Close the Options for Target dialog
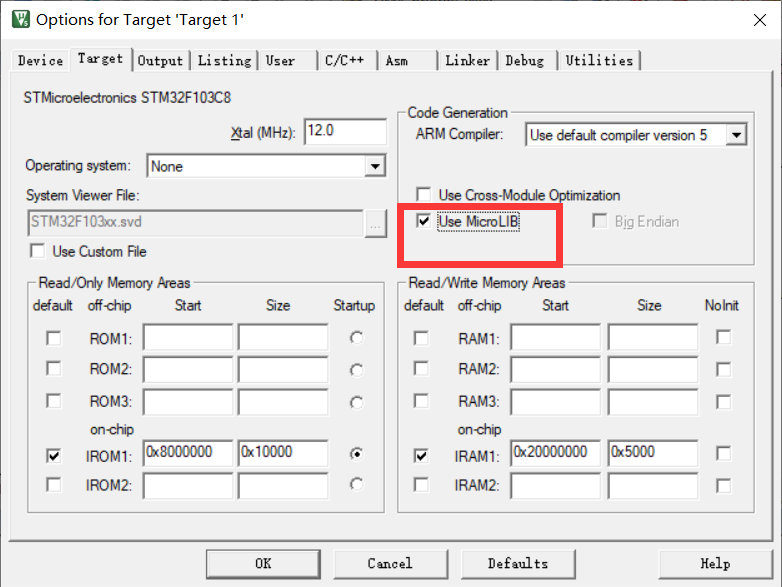This screenshot has height=587, width=782. click(x=760, y=20)
